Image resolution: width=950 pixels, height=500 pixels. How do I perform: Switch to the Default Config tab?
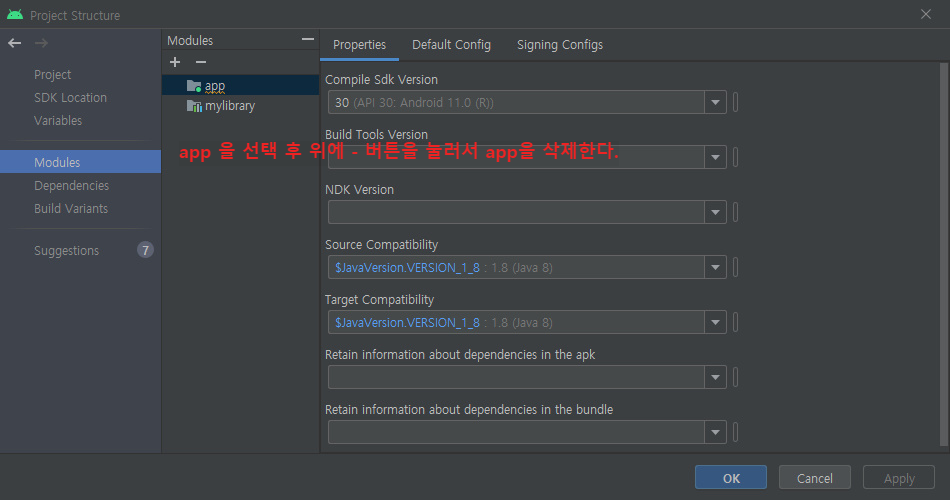(x=451, y=45)
